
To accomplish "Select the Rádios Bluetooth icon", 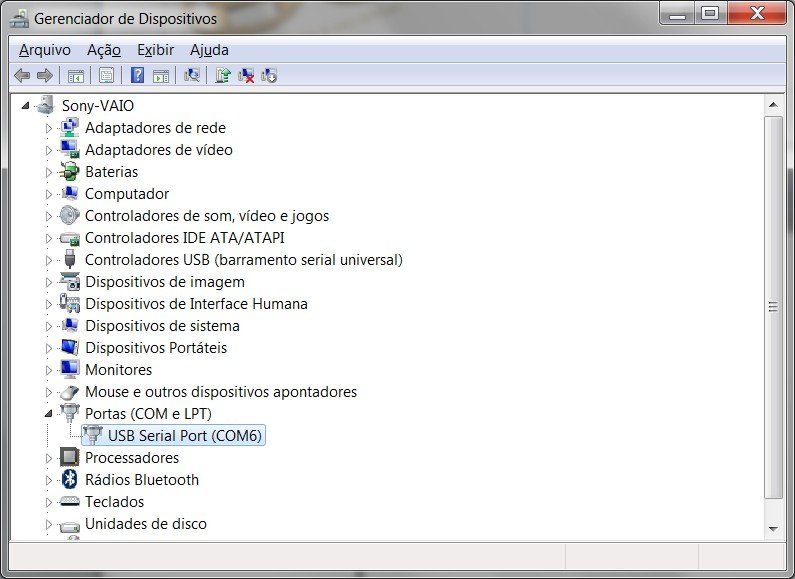I will (69, 480).
